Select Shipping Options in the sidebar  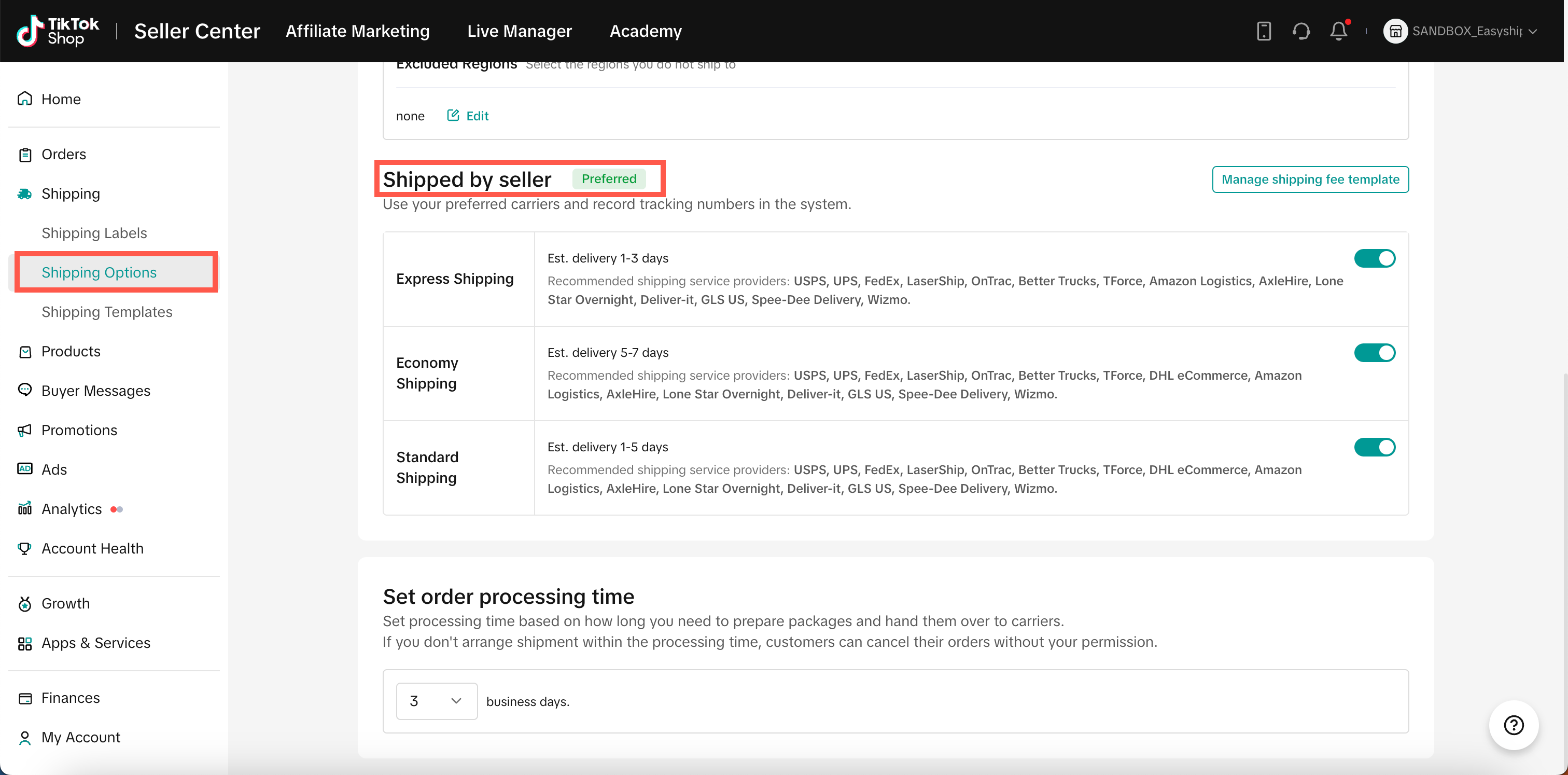(x=99, y=273)
